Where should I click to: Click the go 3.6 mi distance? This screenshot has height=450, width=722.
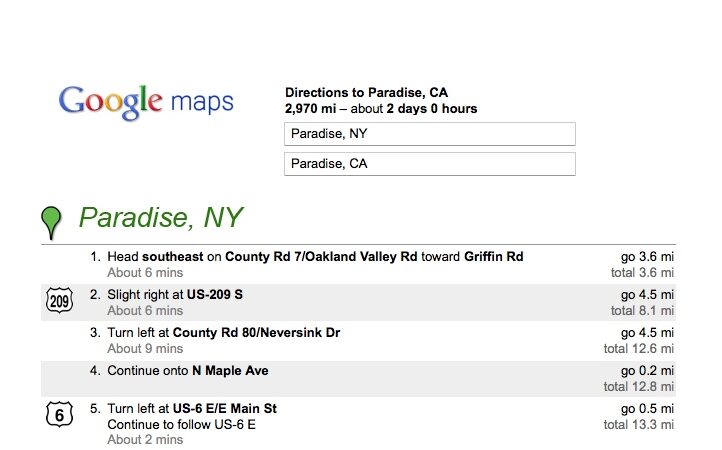tap(647, 257)
